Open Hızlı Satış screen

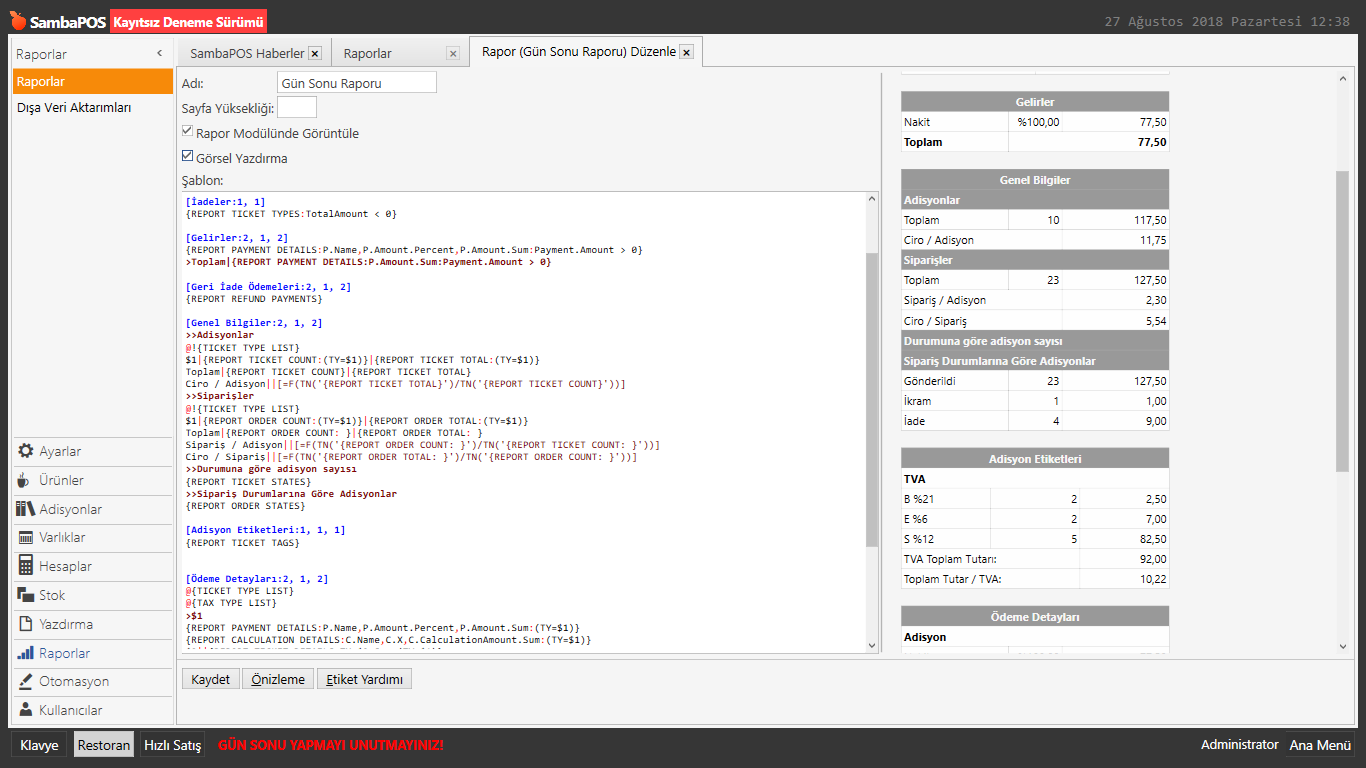pos(172,745)
